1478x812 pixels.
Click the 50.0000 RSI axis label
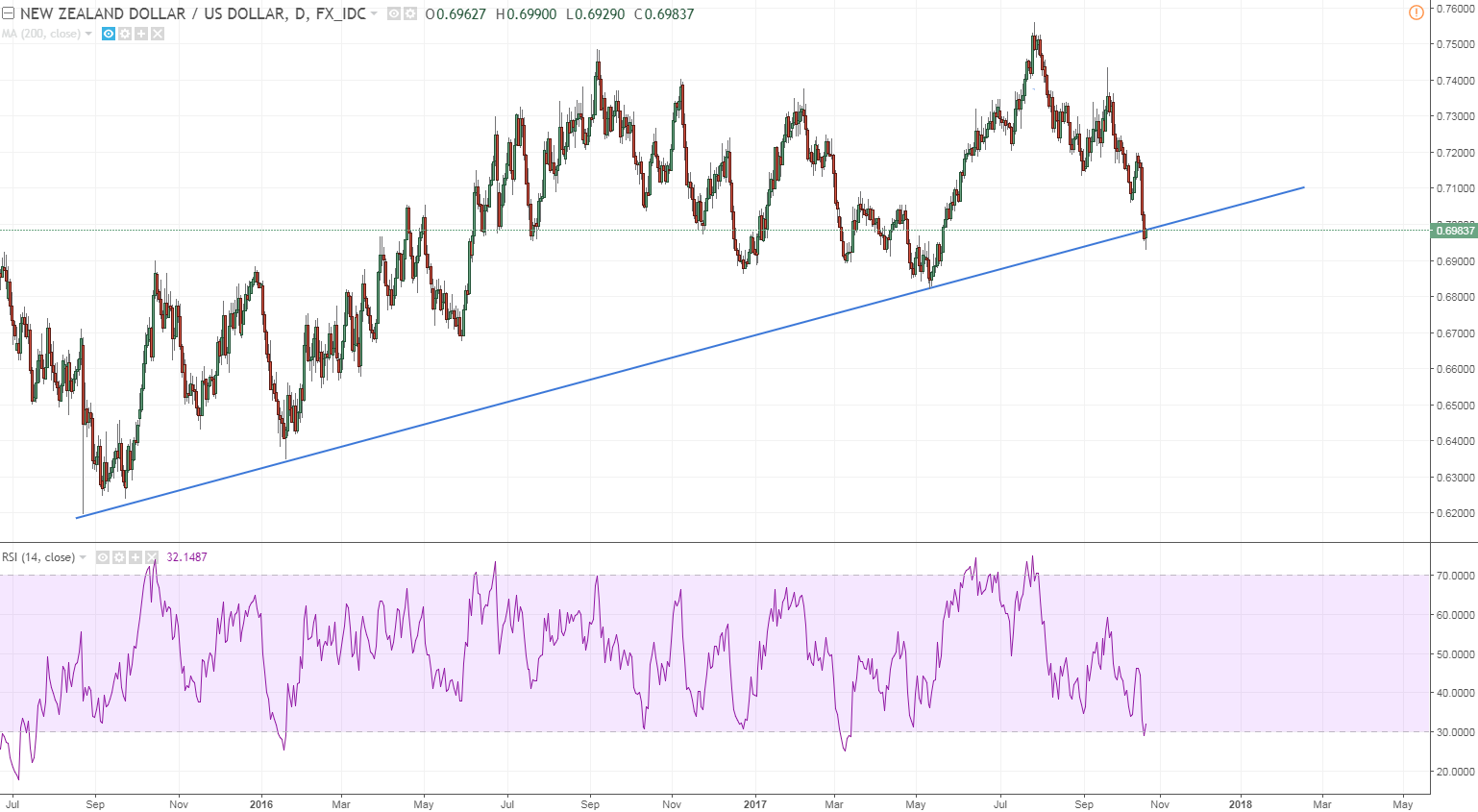click(x=1457, y=654)
